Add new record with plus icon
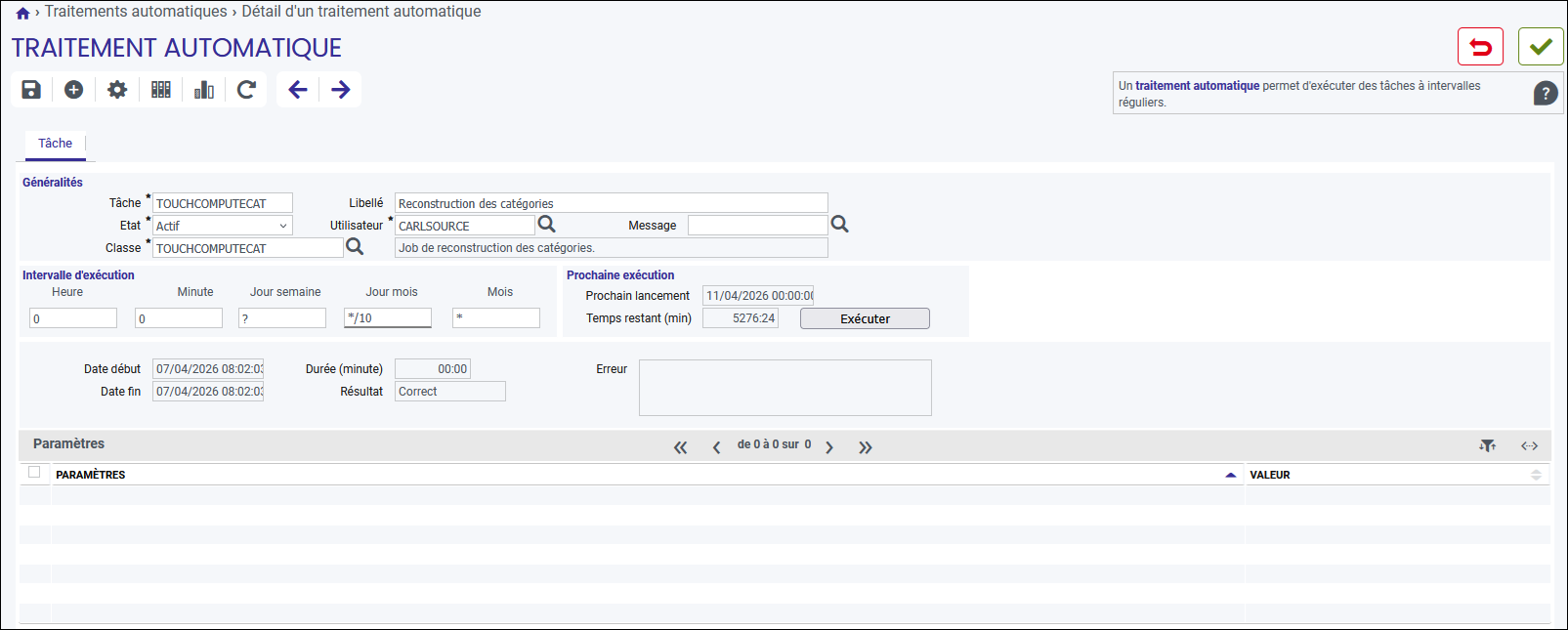Viewport: 1568px width, 630px height. 74,90
